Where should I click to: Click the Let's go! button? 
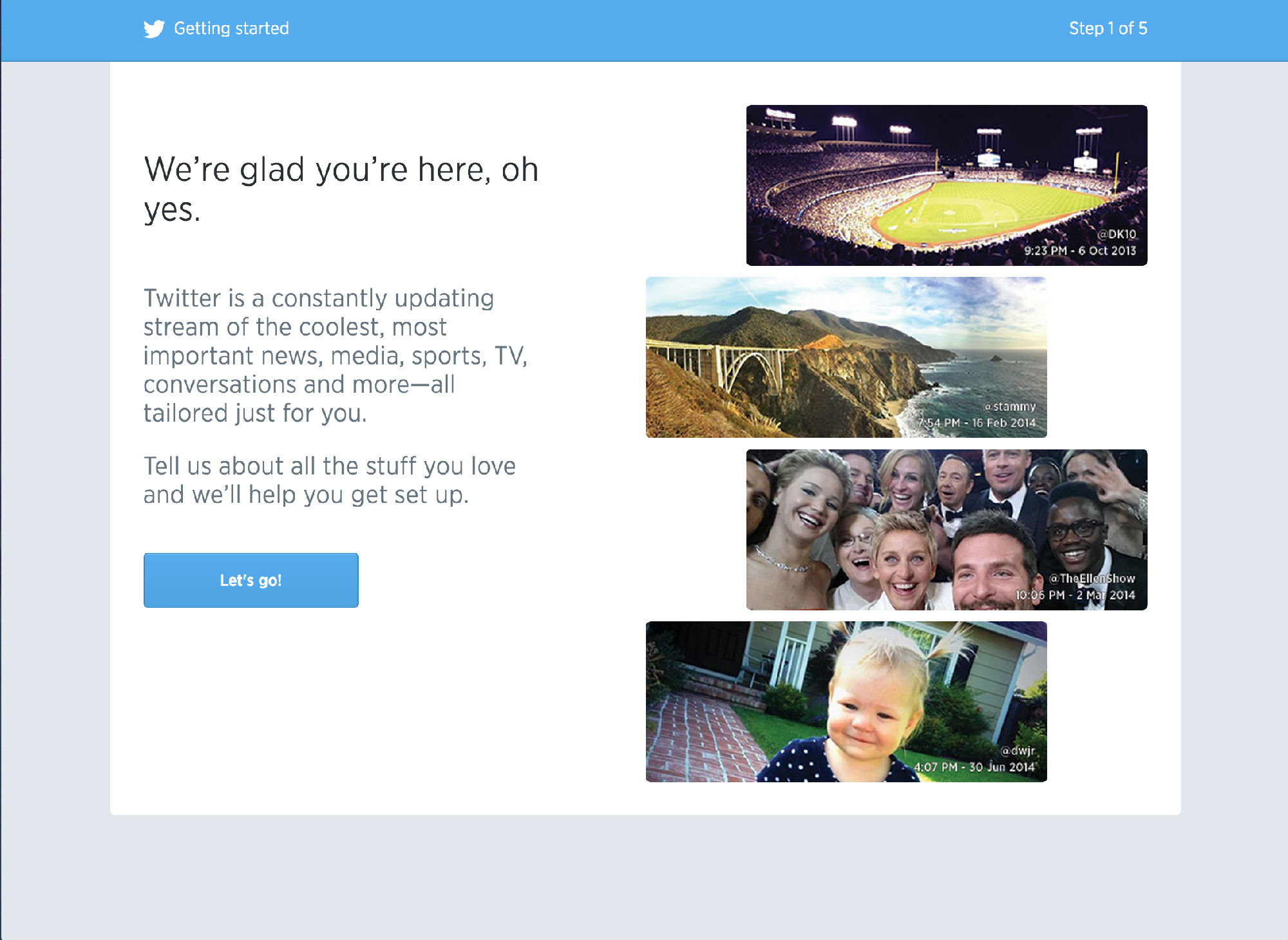[251, 580]
